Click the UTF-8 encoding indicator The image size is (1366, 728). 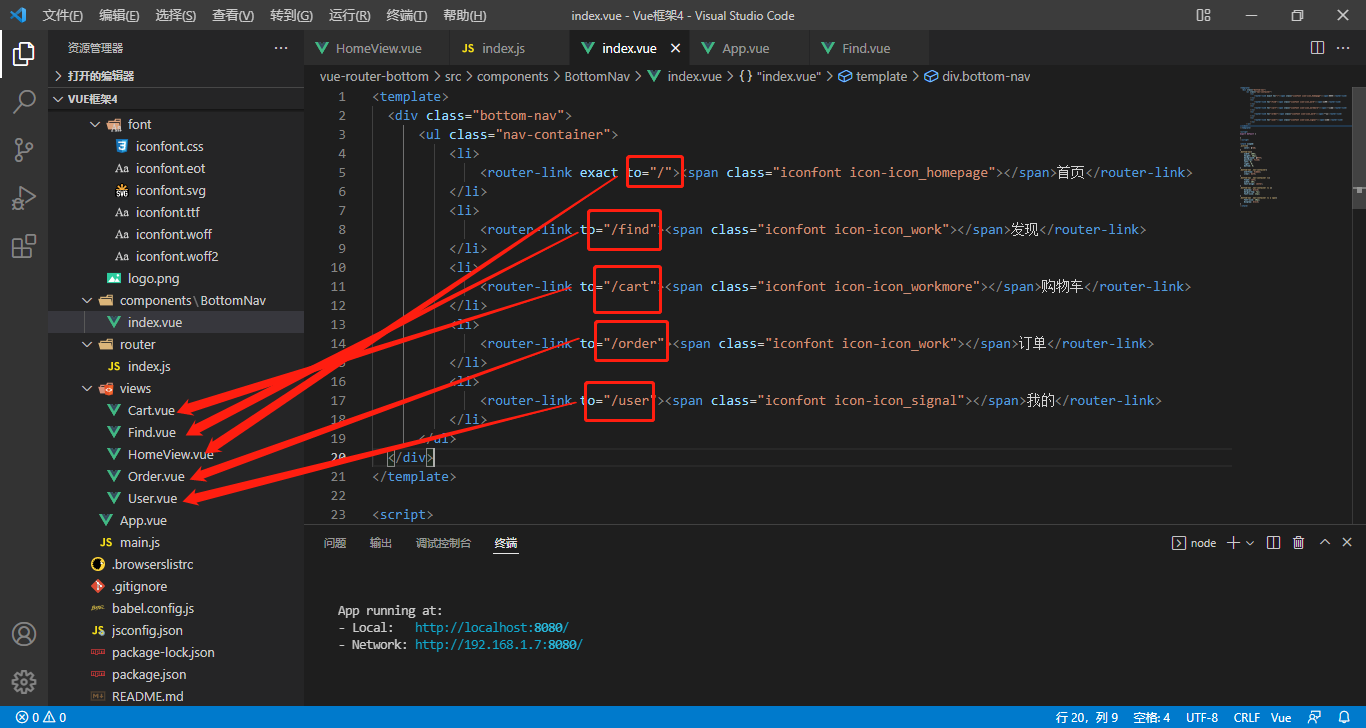pyautogui.click(x=1202, y=718)
